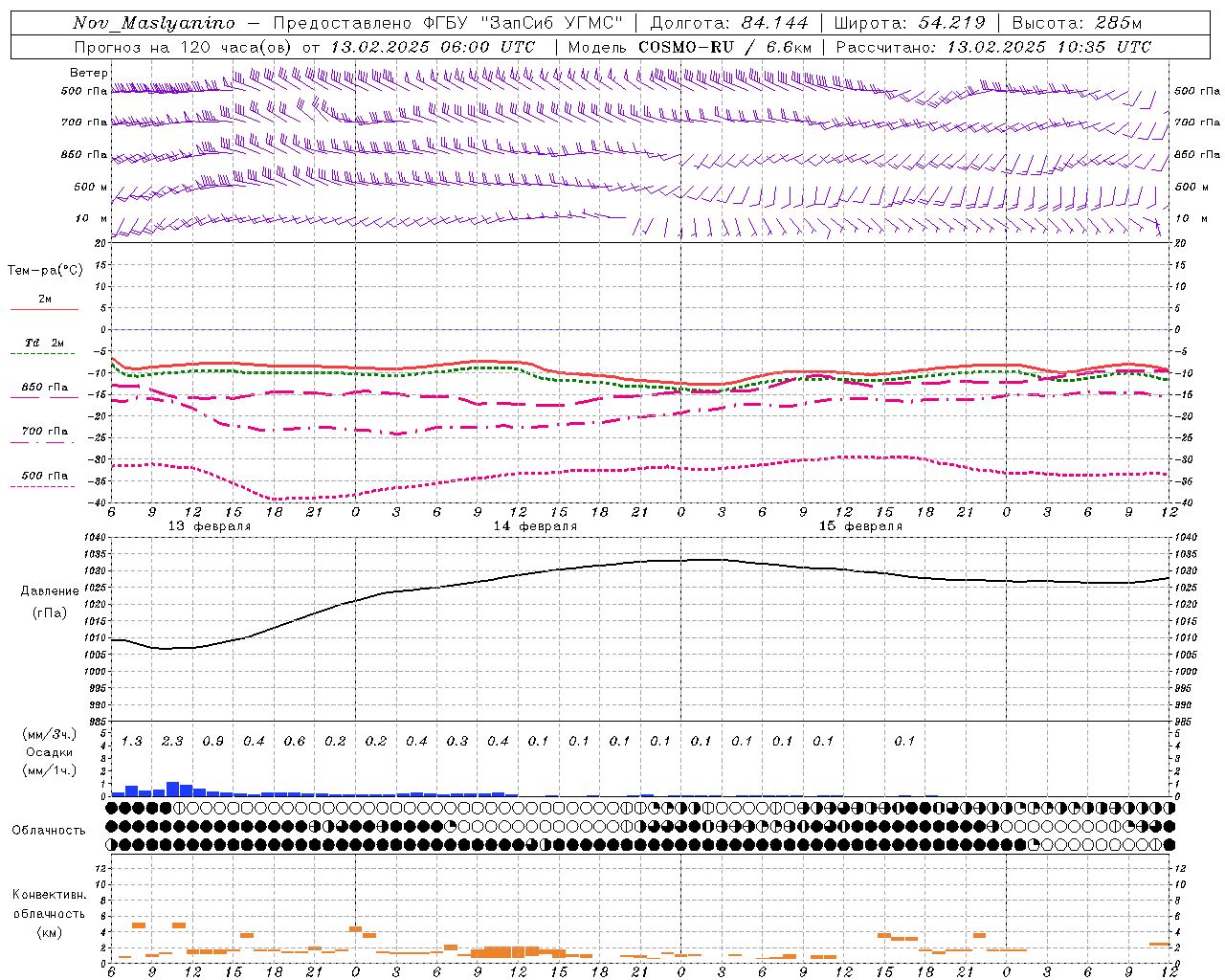Click the '(мм/3ч.)' precipitation unit label

(50, 734)
